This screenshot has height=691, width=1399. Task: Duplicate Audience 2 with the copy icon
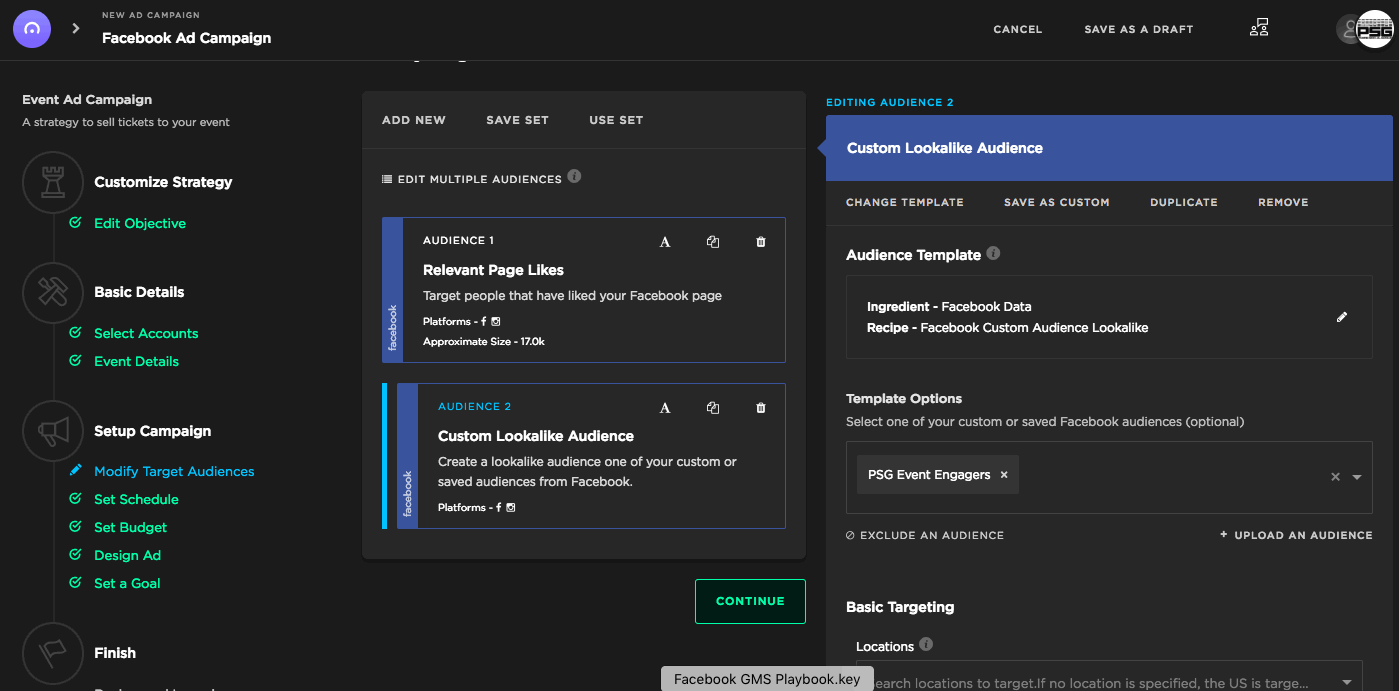[x=713, y=407]
